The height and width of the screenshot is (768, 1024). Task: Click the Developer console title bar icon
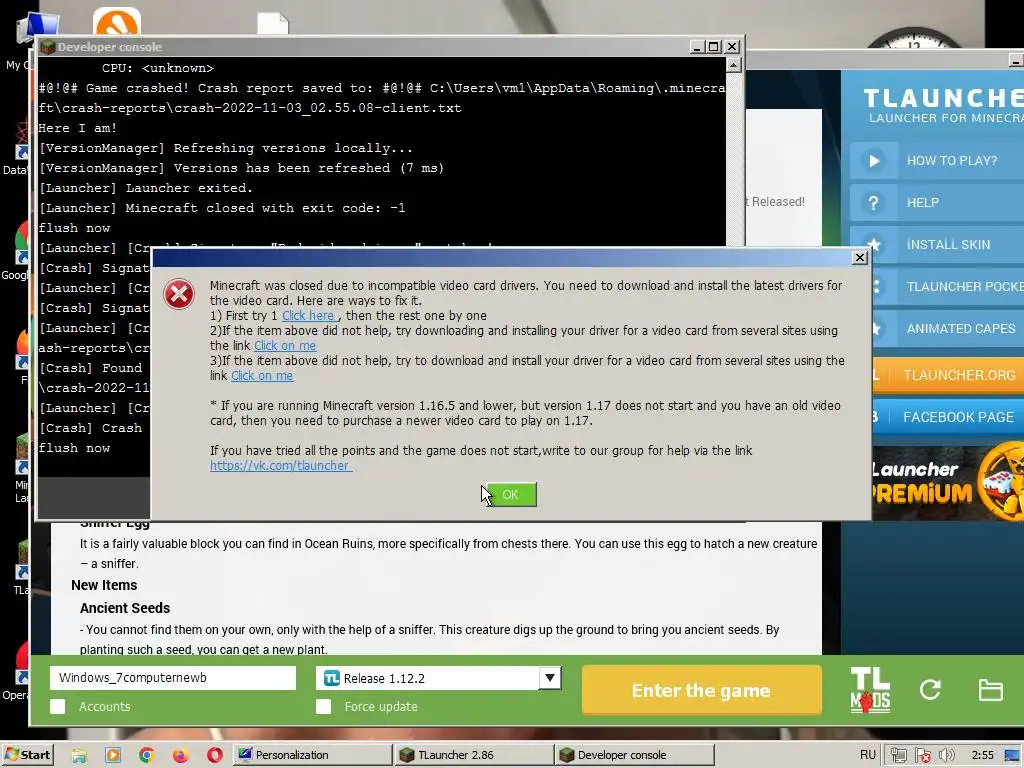(x=48, y=47)
